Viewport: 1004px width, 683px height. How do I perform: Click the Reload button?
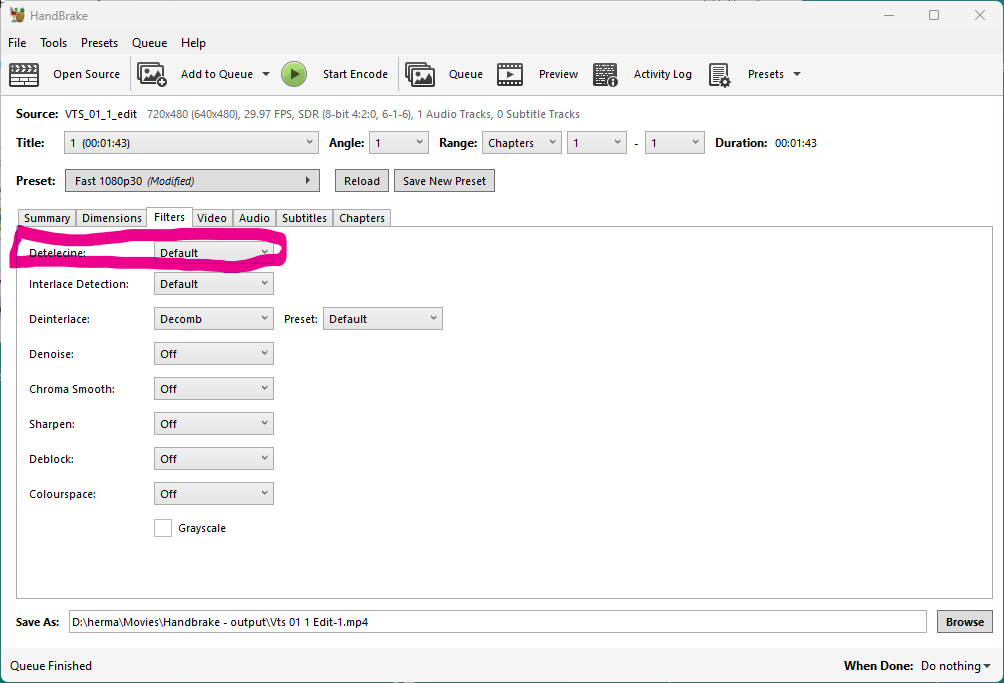[362, 181]
